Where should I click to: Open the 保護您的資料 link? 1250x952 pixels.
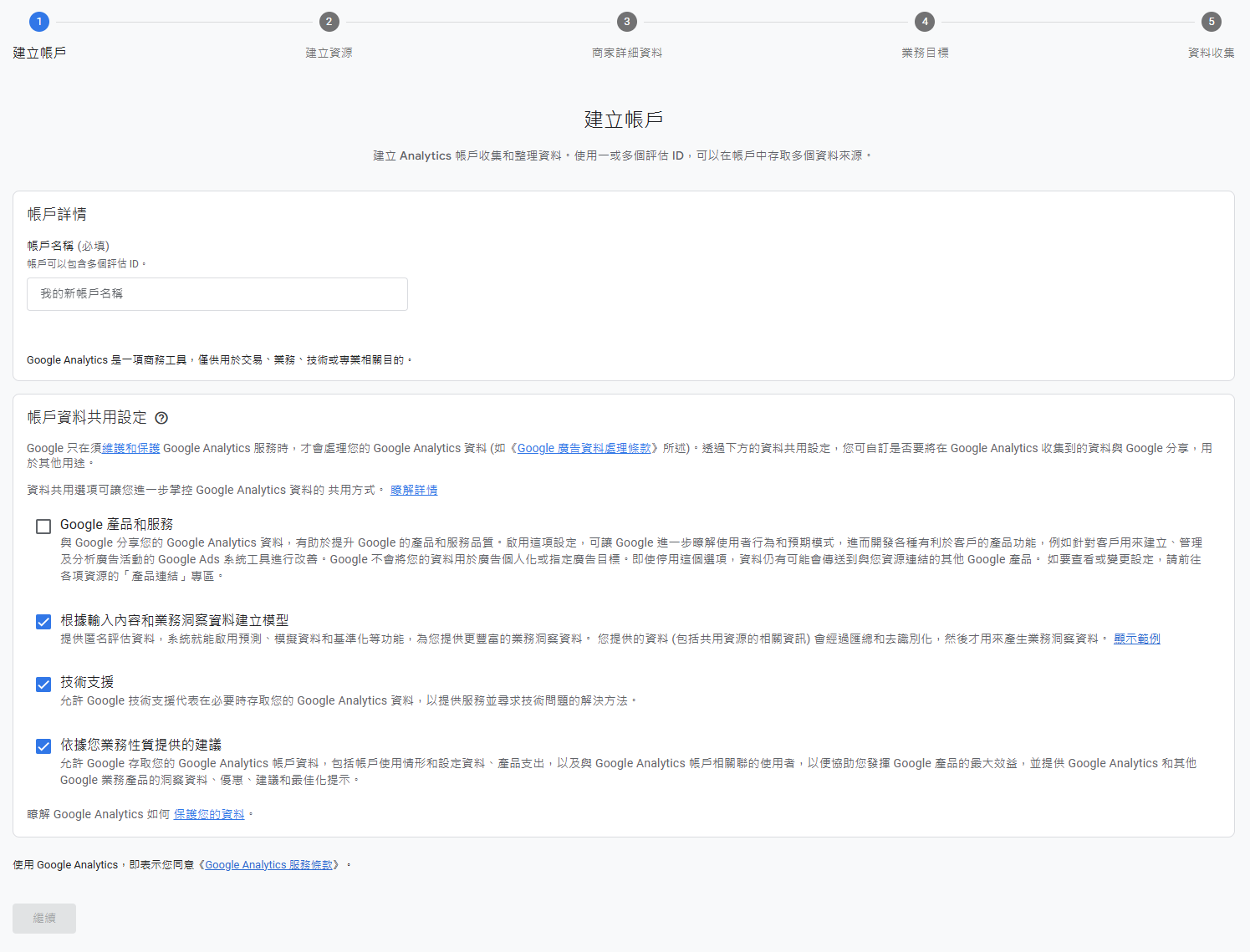[x=209, y=815]
